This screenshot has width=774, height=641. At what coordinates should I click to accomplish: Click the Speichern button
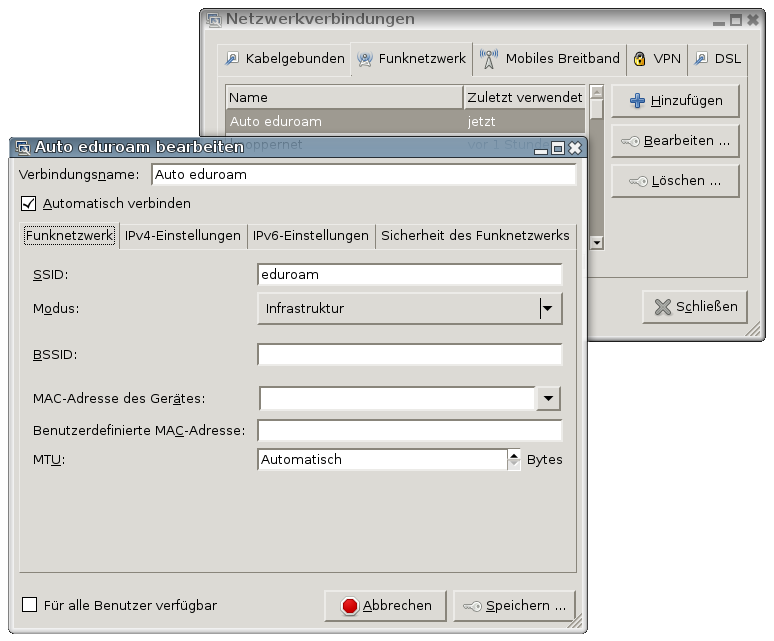[x=514, y=606]
